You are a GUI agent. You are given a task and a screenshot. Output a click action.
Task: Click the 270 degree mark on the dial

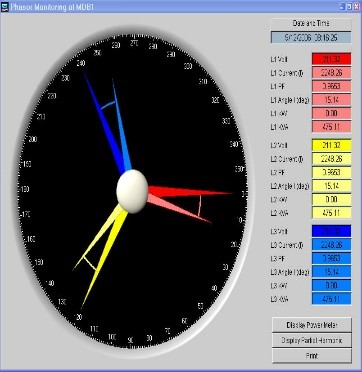click(x=134, y=43)
